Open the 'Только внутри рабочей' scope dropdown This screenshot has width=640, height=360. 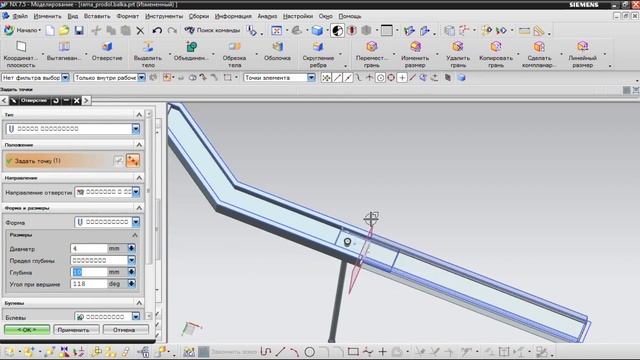[x=109, y=78]
